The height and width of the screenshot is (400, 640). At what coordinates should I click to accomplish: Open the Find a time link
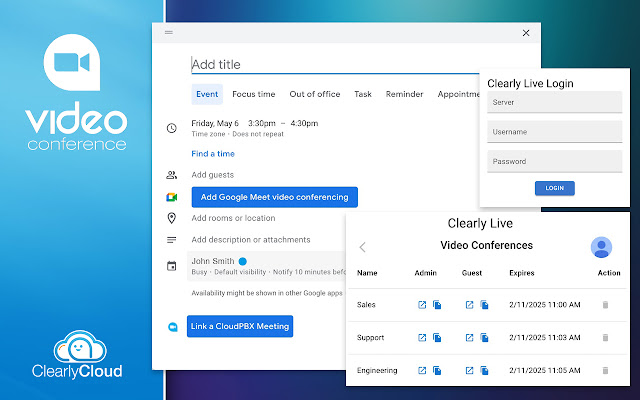pos(213,154)
